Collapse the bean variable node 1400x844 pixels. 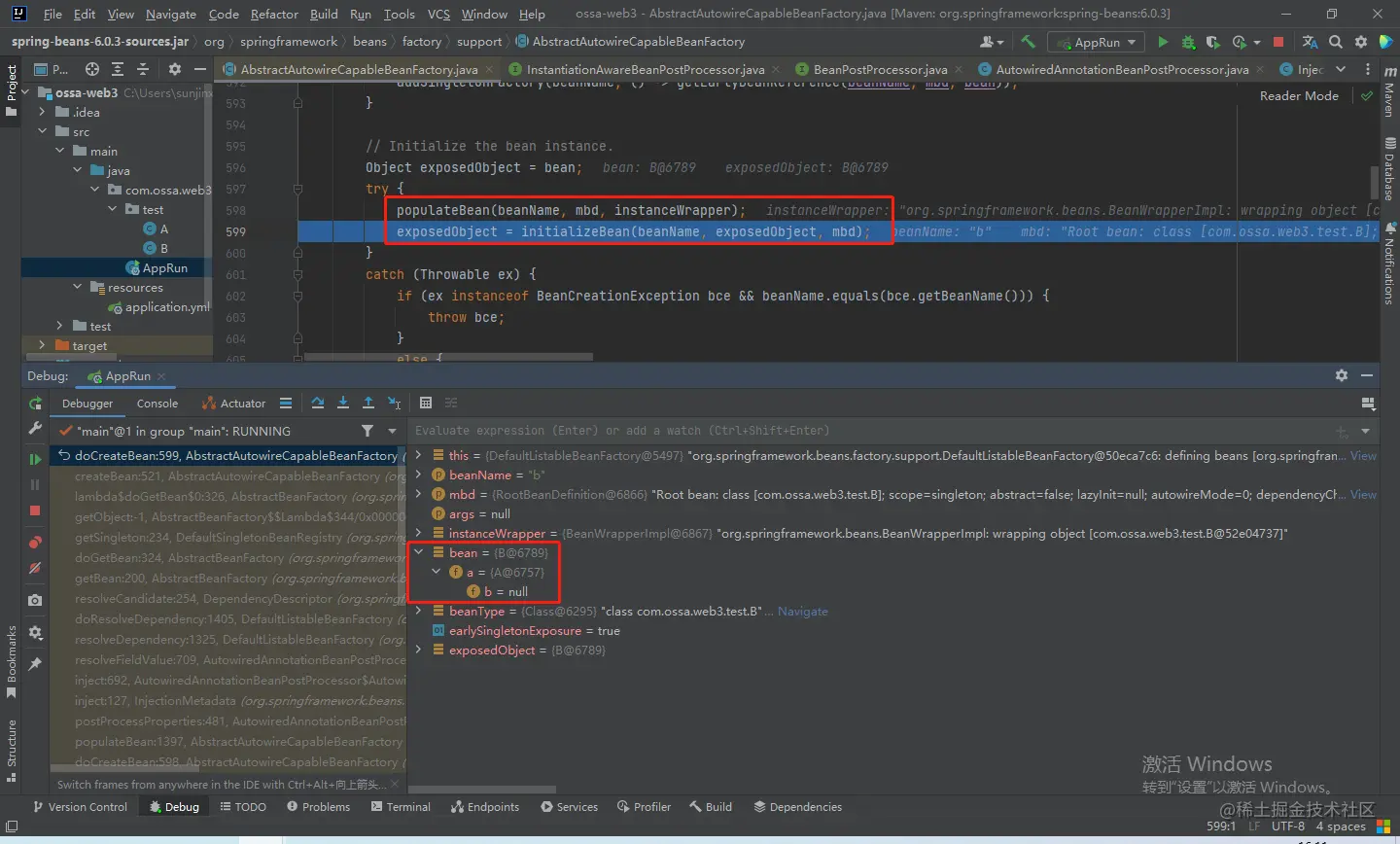419,552
